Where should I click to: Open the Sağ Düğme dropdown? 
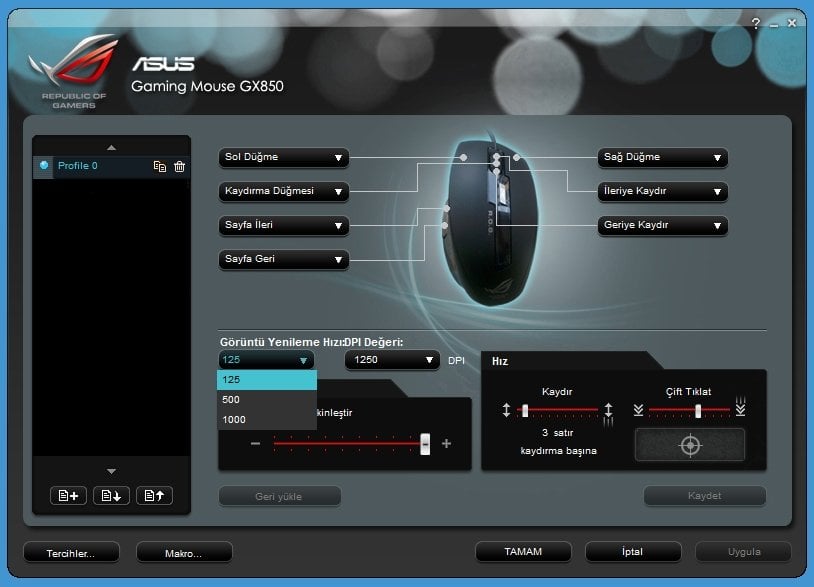tap(662, 157)
